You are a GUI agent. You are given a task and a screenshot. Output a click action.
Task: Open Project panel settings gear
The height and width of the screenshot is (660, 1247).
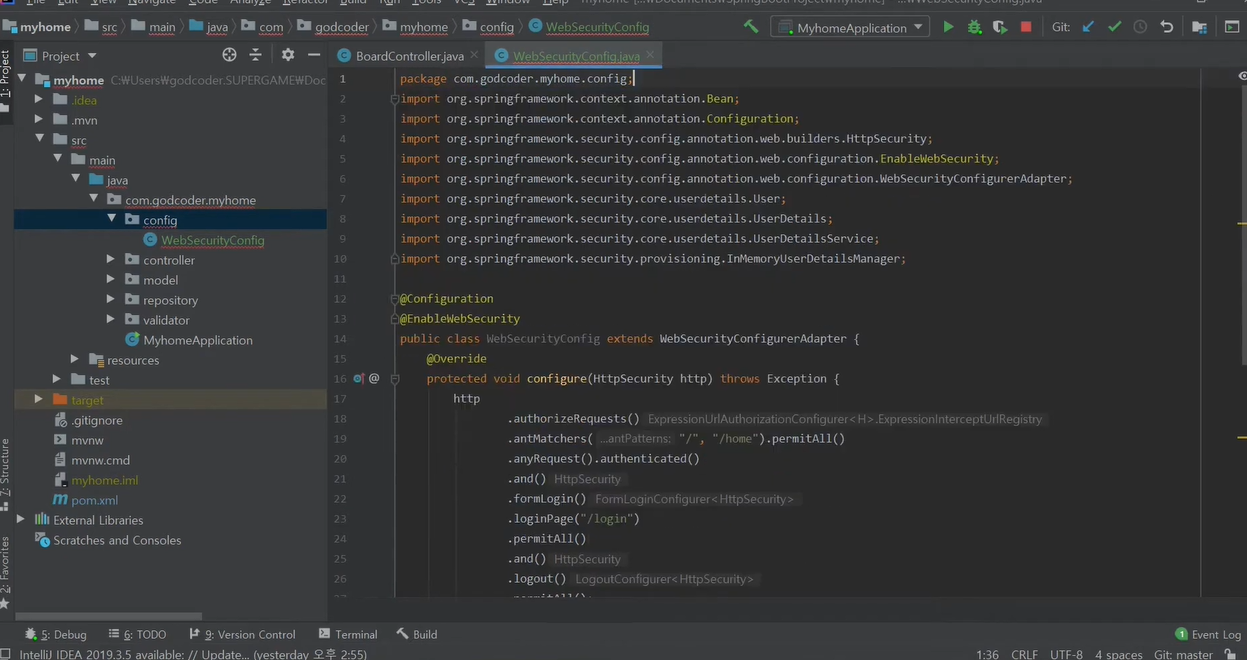point(288,55)
